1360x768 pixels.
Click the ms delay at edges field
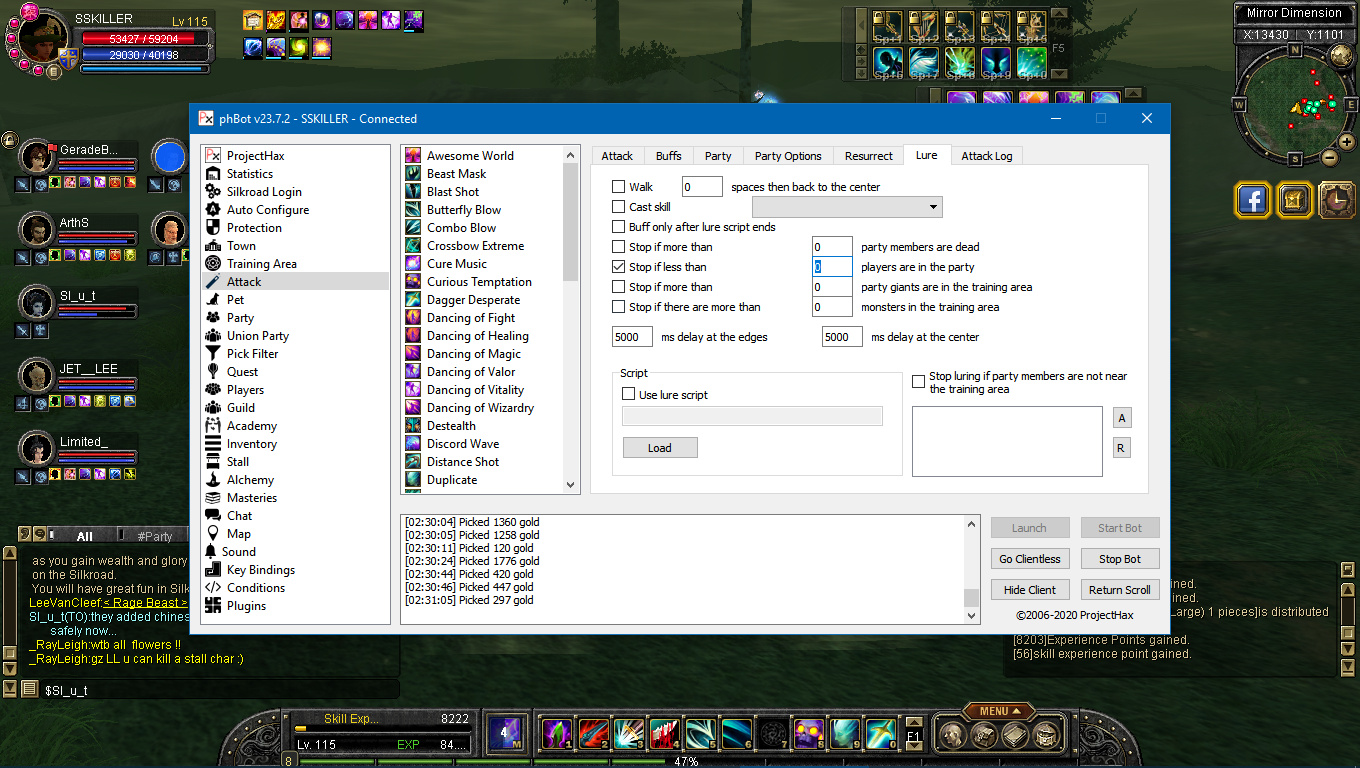[x=632, y=337]
